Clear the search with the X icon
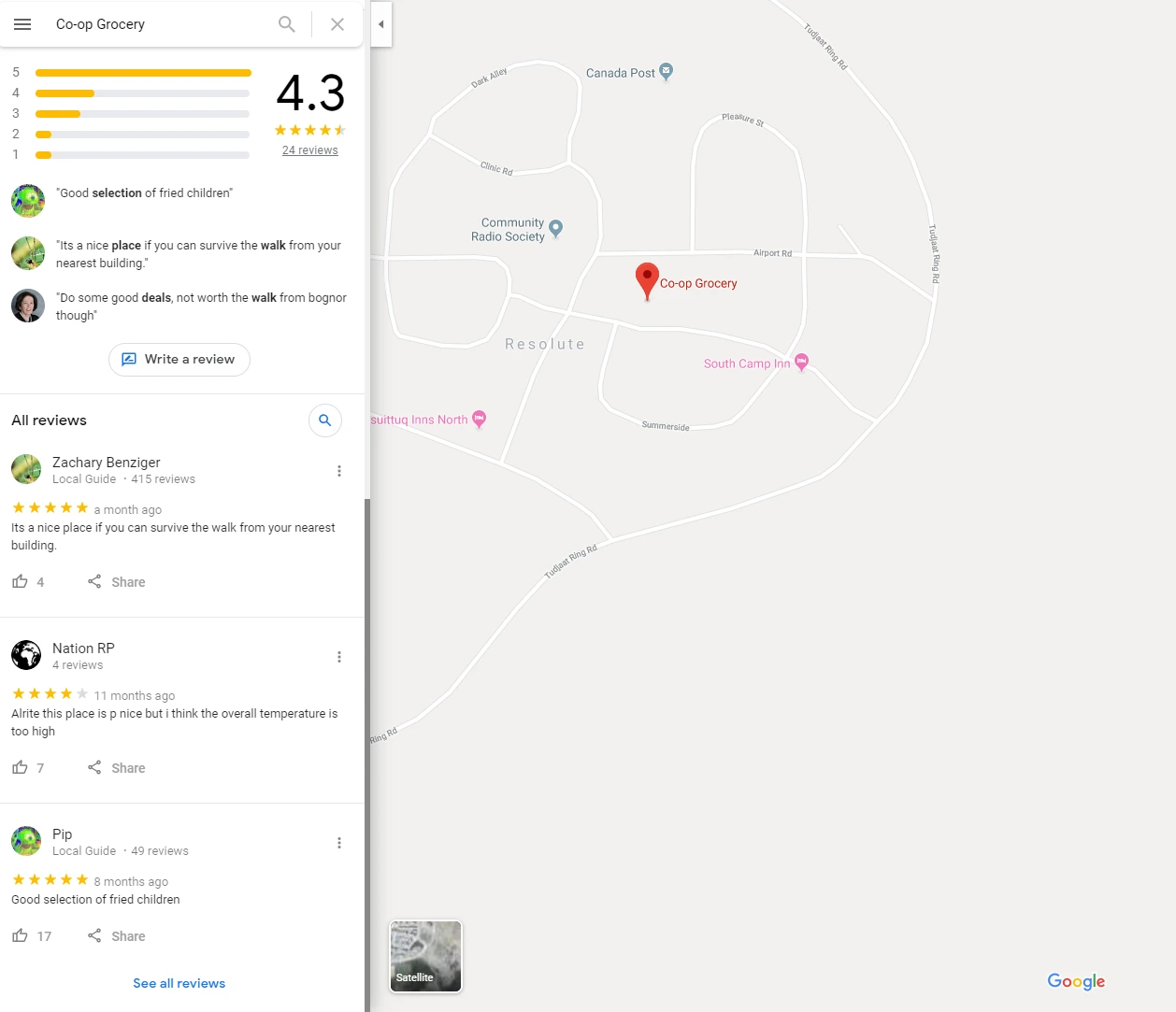The width and height of the screenshot is (1176, 1012). (x=337, y=24)
